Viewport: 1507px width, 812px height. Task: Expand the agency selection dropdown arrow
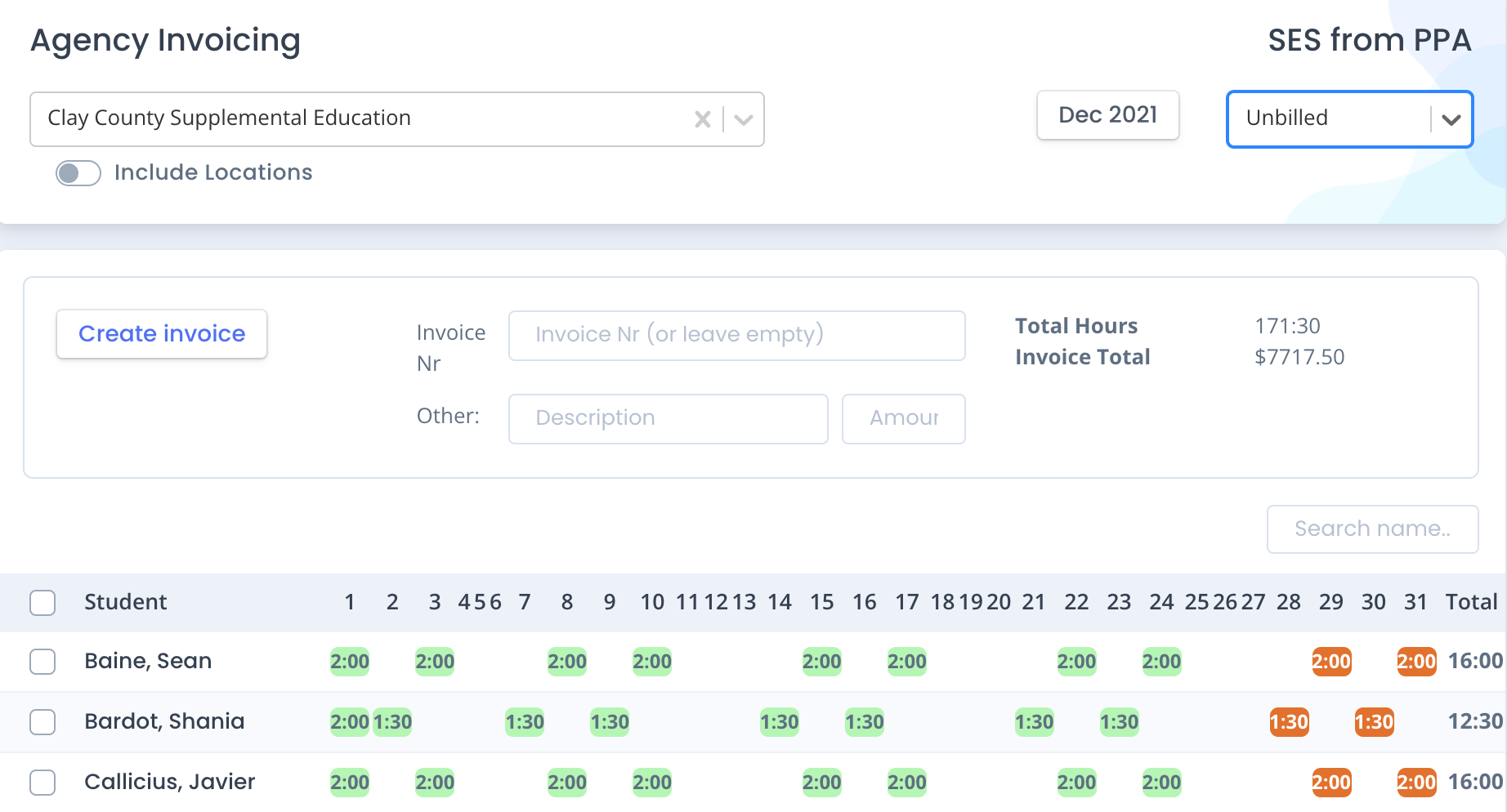743,119
